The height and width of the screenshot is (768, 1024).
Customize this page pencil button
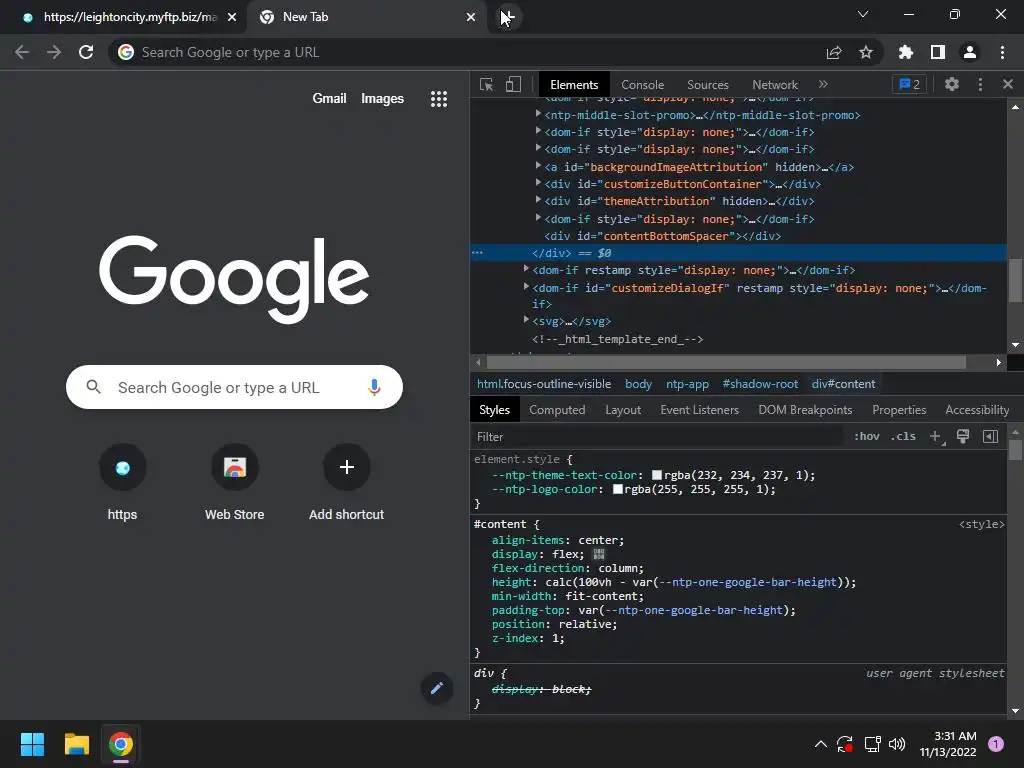point(437,688)
